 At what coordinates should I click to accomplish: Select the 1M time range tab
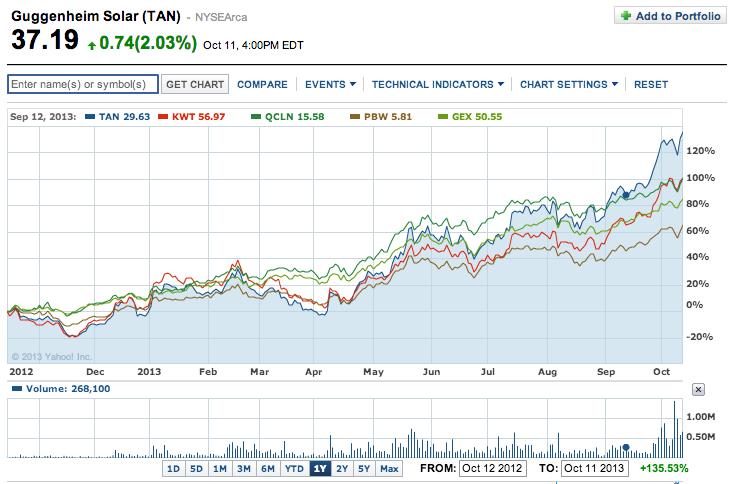point(220,469)
